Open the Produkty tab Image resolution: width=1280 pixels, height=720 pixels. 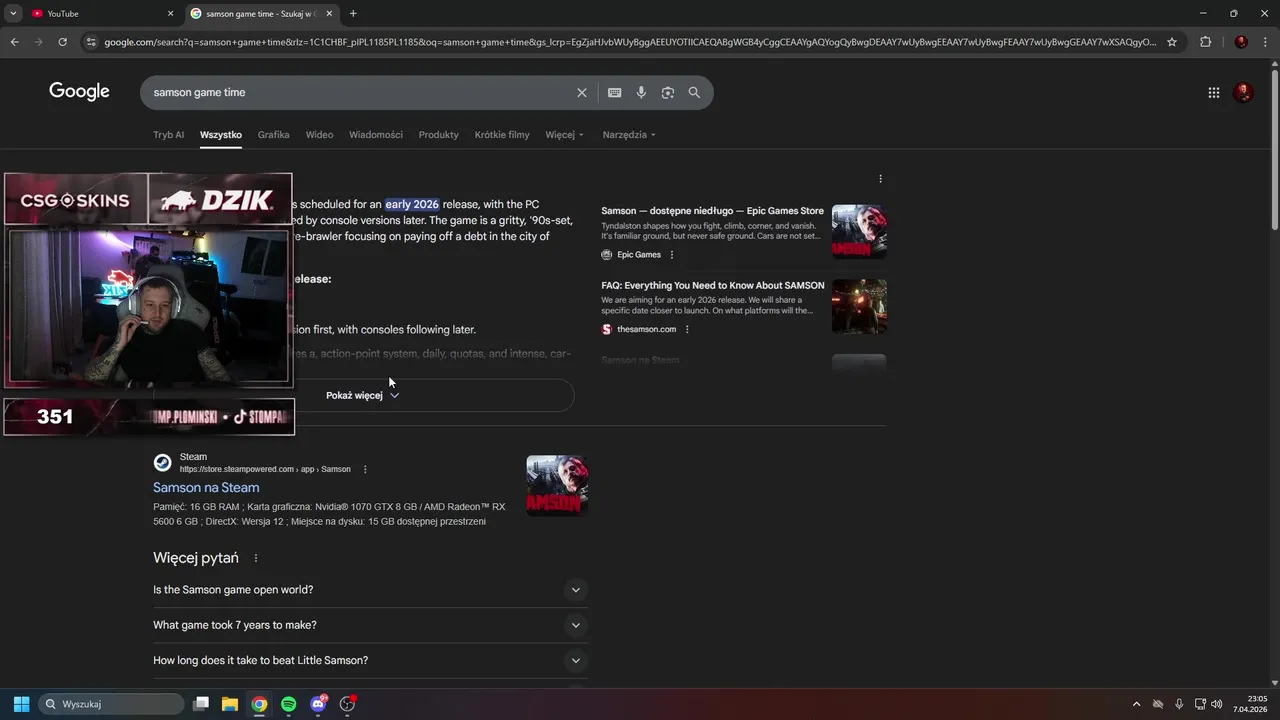439,135
